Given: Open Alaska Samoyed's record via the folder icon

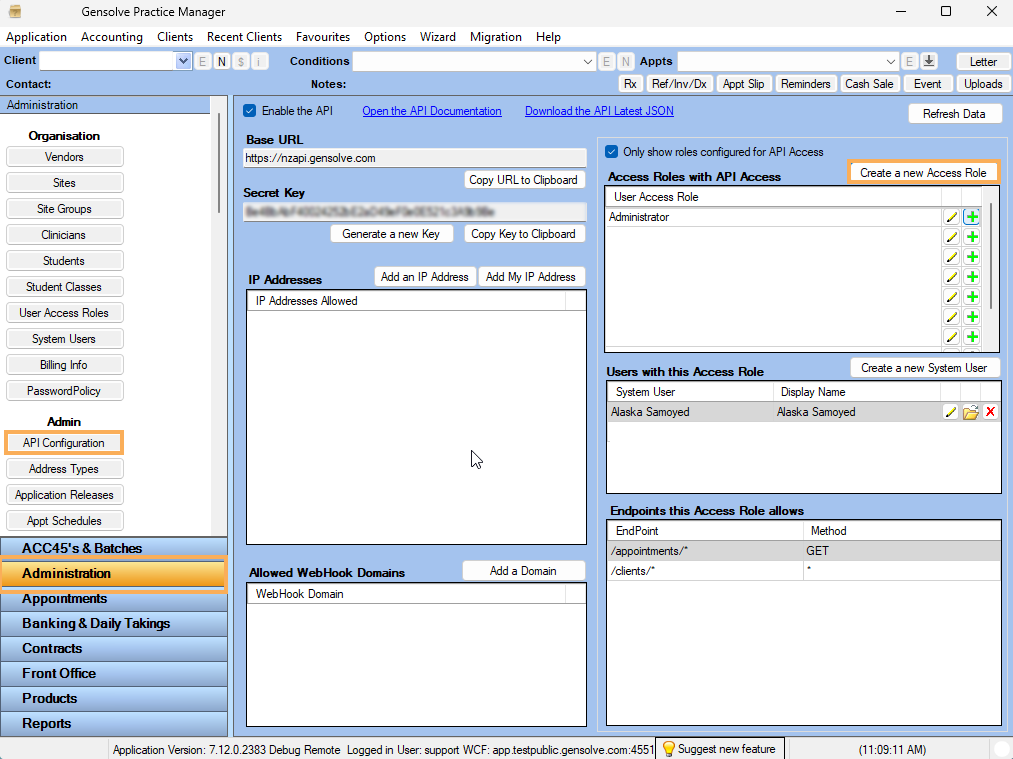Looking at the screenshot, I should [x=970, y=411].
